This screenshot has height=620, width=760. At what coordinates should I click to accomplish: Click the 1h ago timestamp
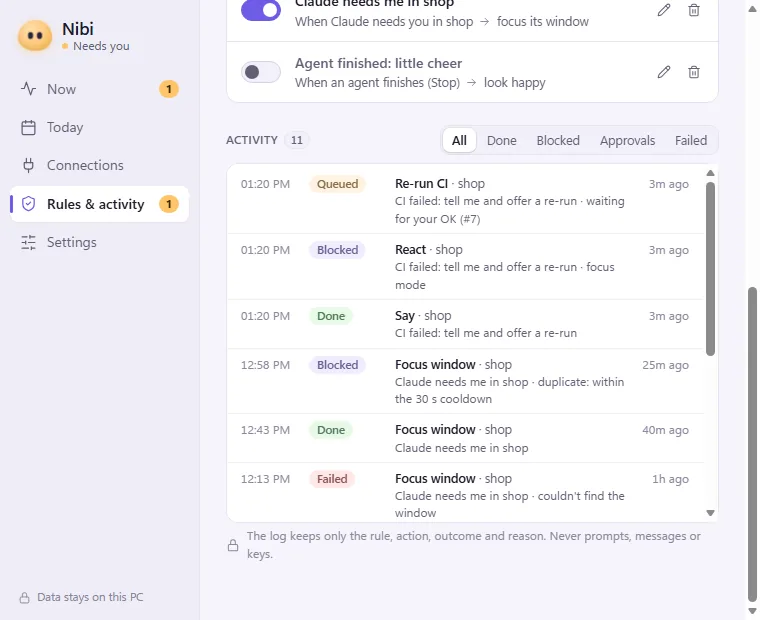click(x=670, y=479)
